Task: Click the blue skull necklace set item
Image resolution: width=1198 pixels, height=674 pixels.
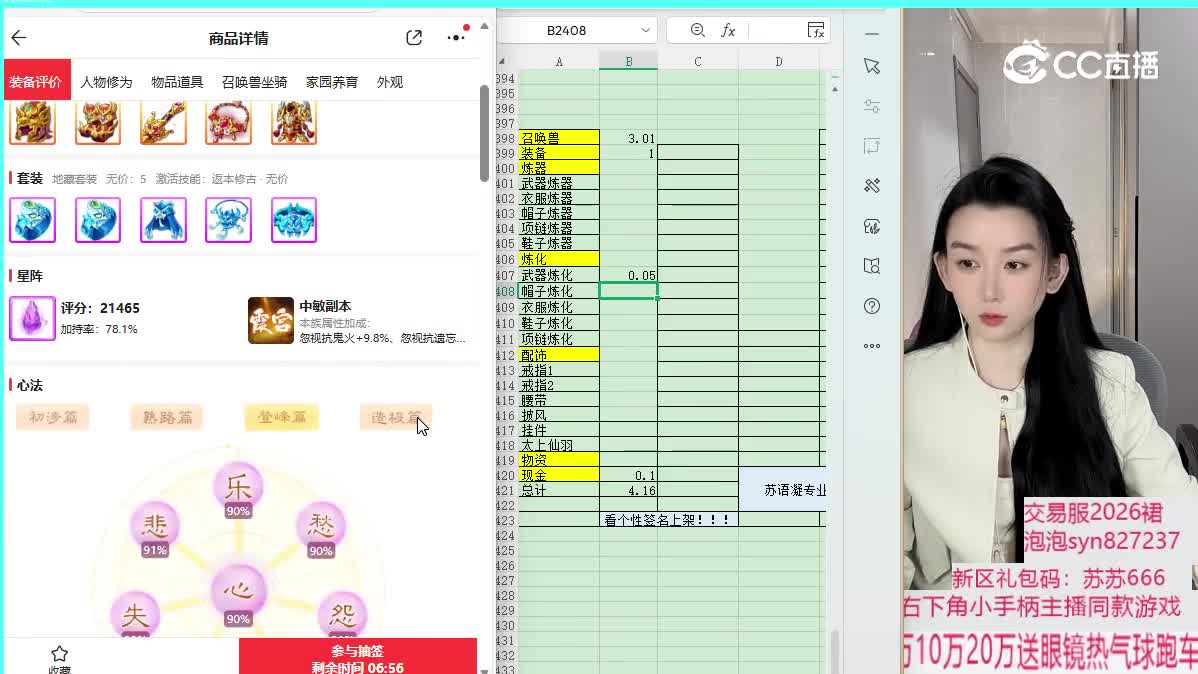Action: pyautogui.click(x=228, y=220)
